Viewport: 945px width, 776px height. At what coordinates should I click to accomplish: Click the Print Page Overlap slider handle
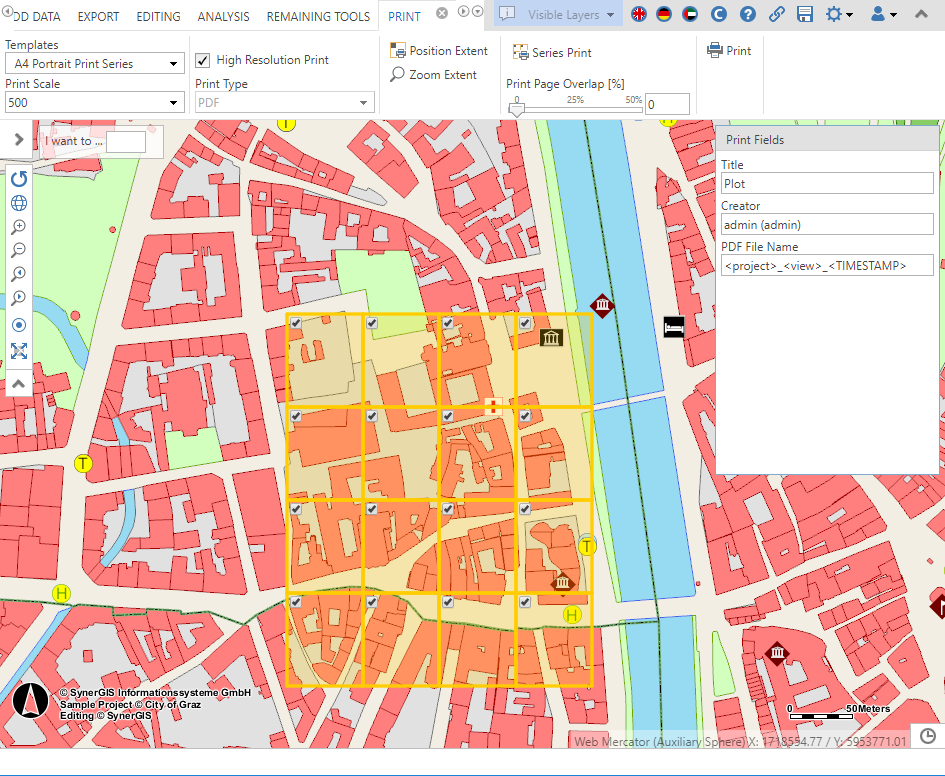coord(516,111)
